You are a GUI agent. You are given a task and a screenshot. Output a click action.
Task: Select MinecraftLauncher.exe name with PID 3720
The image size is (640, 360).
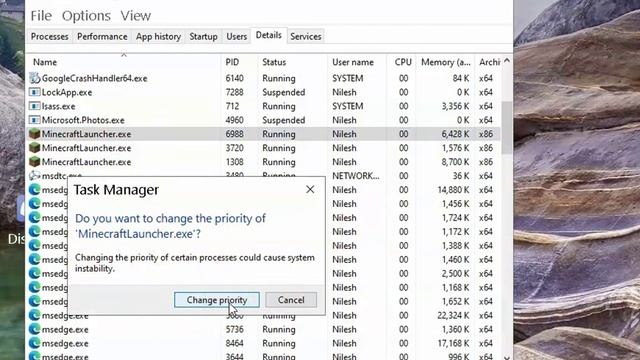pos(86,148)
